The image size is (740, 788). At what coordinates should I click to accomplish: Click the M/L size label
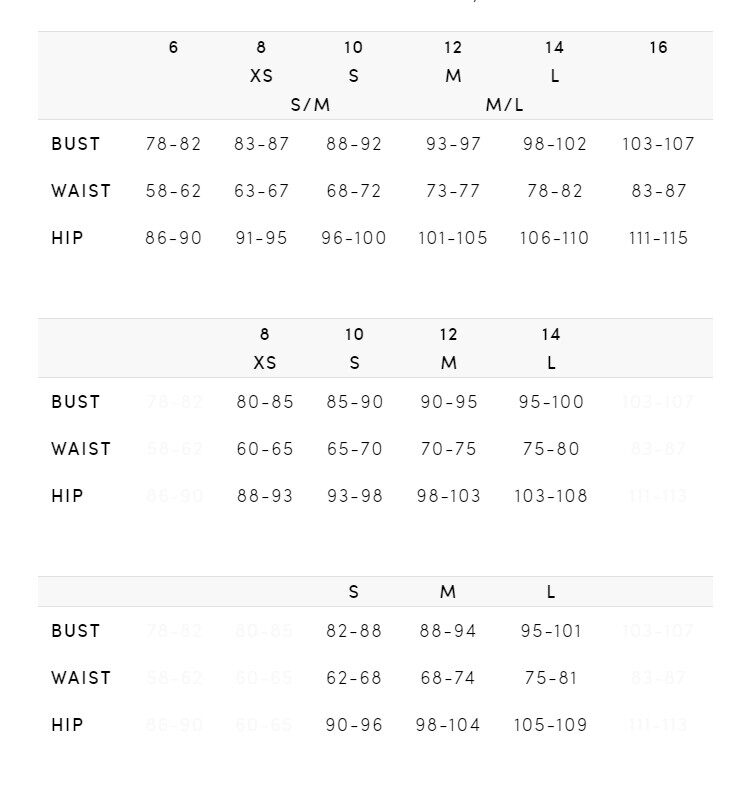click(505, 104)
